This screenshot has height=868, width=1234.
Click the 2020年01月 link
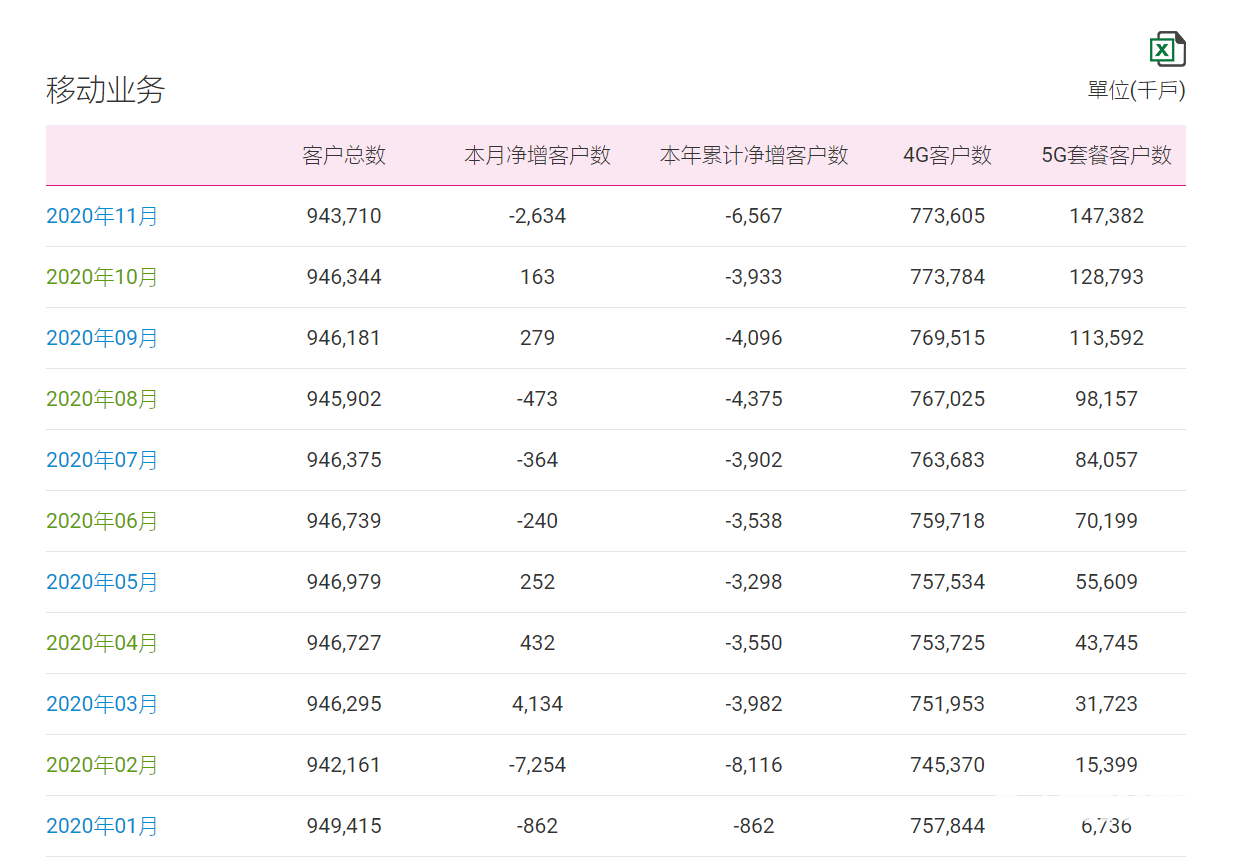(102, 826)
